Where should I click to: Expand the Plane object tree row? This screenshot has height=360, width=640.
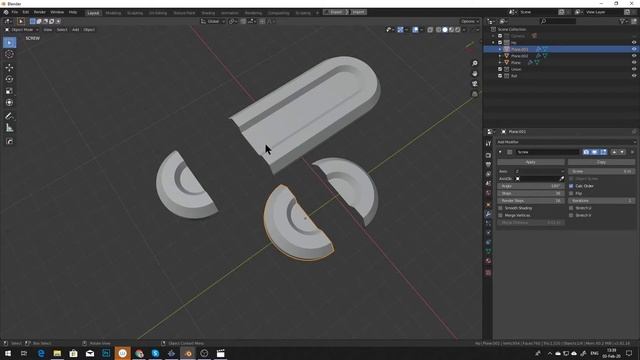coord(500,62)
